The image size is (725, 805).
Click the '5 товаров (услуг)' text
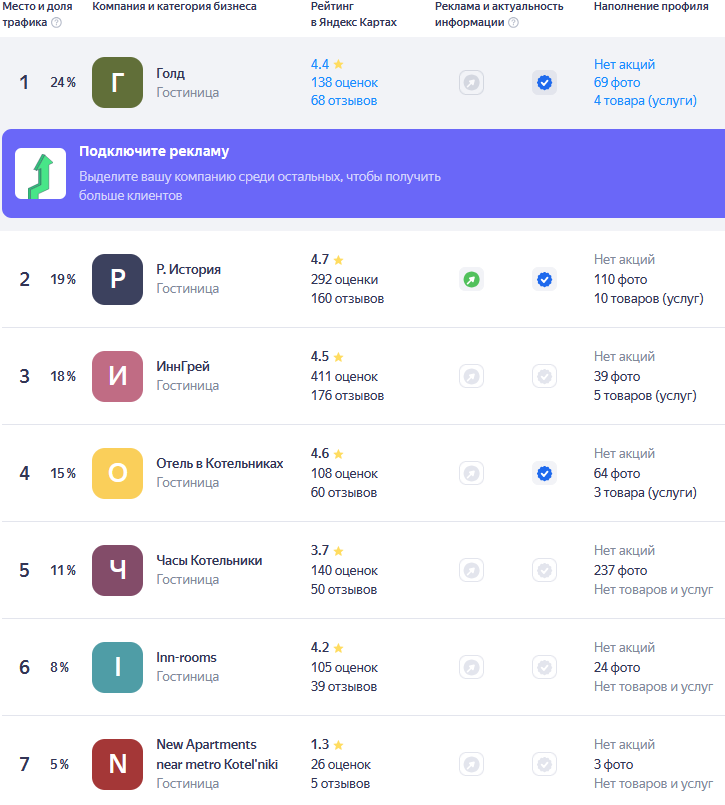coord(645,395)
